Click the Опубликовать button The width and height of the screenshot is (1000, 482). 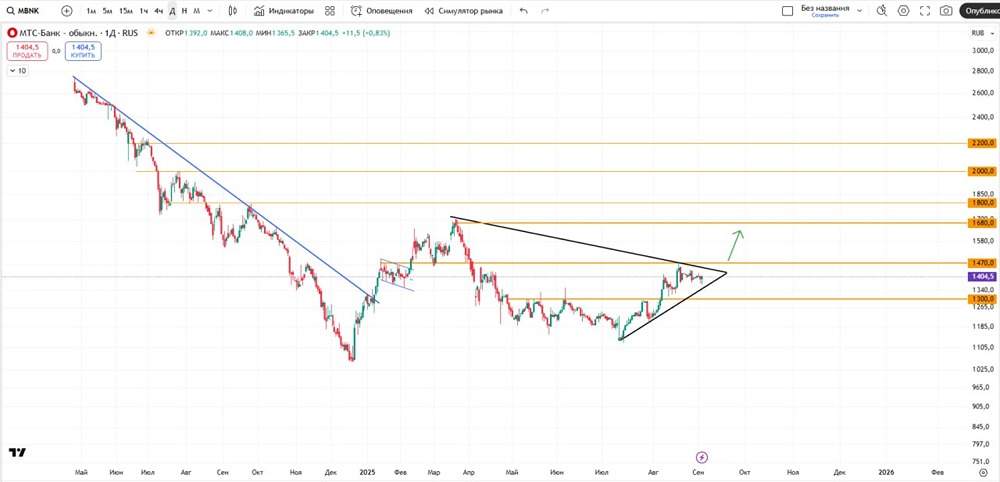click(x=980, y=11)
